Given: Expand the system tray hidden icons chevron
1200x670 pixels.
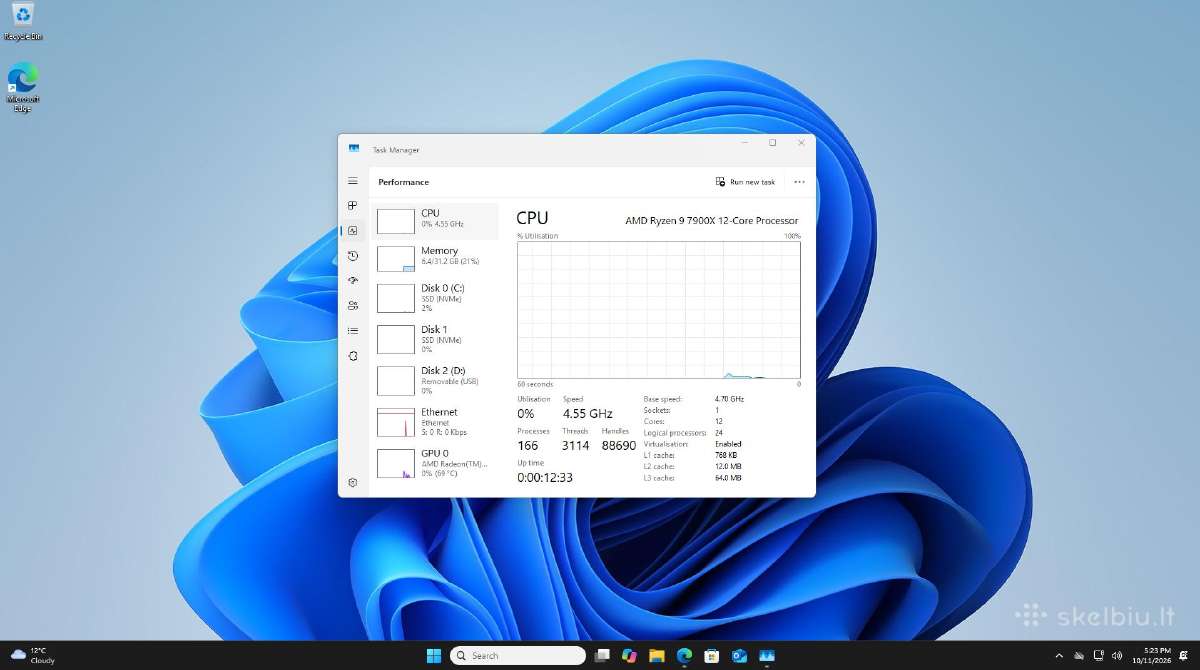Looking at the screenshot, I should [x=1059, y=655].
